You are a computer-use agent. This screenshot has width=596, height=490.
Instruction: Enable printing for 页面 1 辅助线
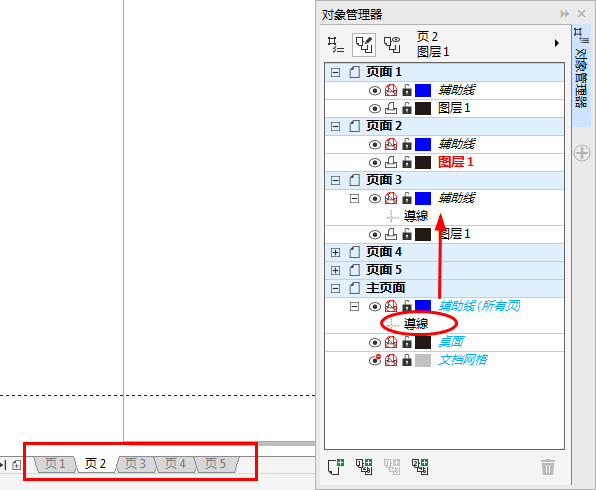click(x=391, y=90)
